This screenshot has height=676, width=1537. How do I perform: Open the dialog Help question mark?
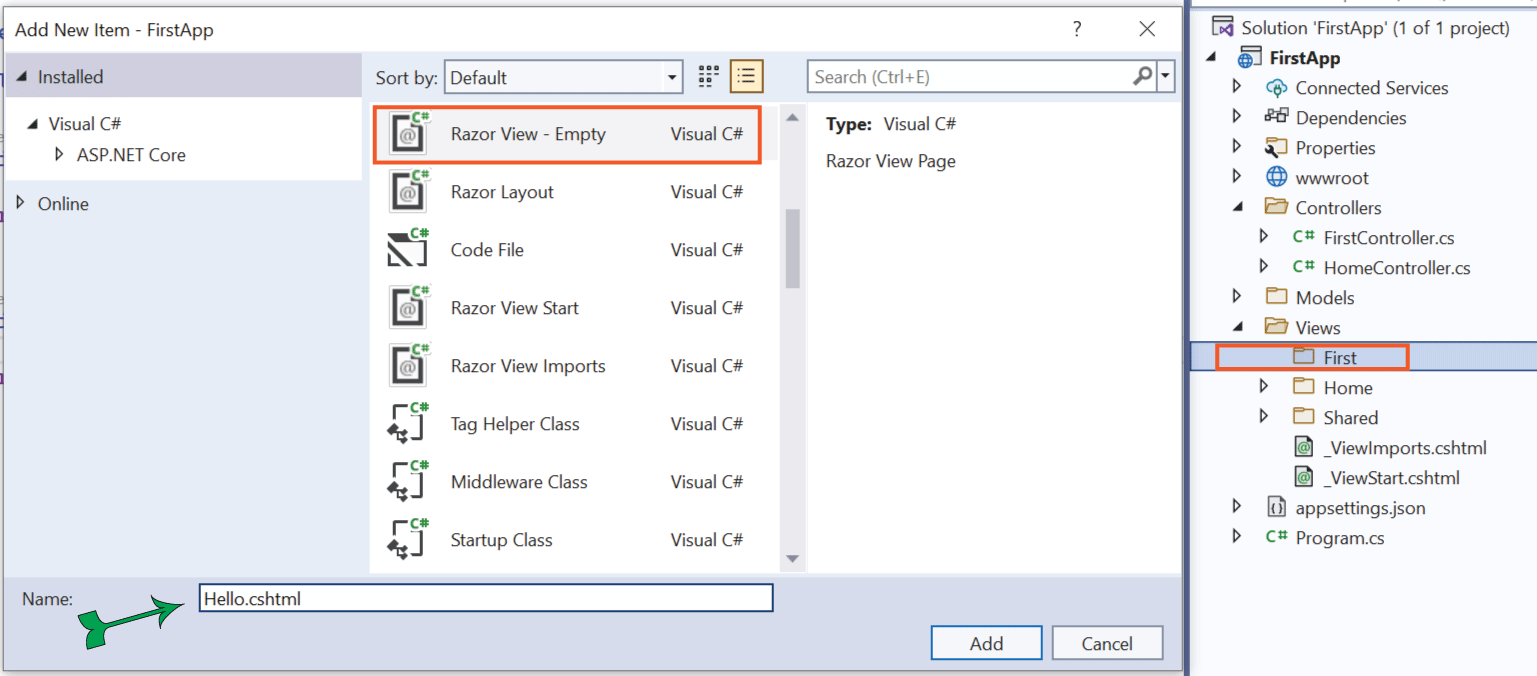click(x=1077, y=30)
